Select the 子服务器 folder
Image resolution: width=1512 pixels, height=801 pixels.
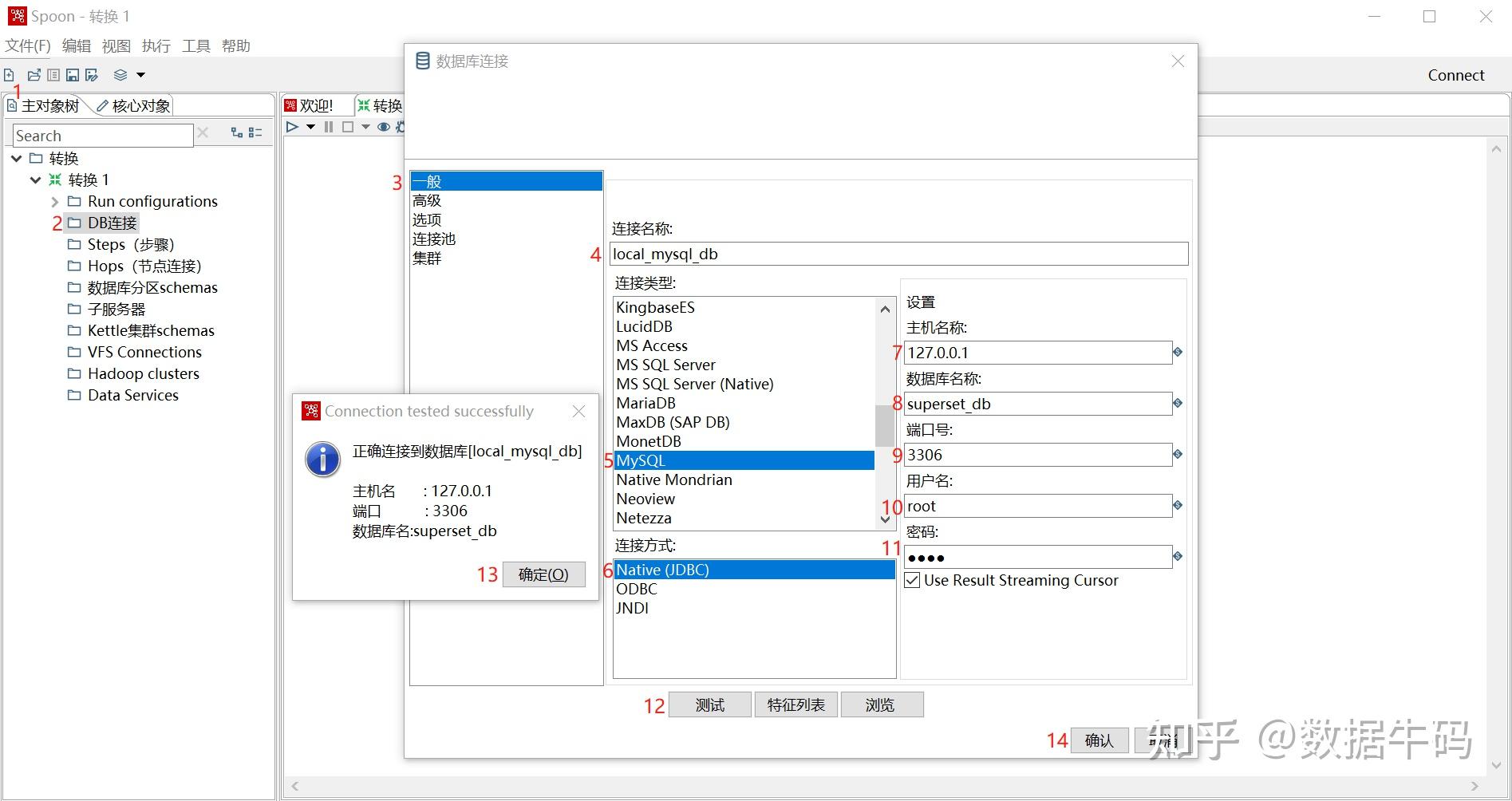click(106, 309)
